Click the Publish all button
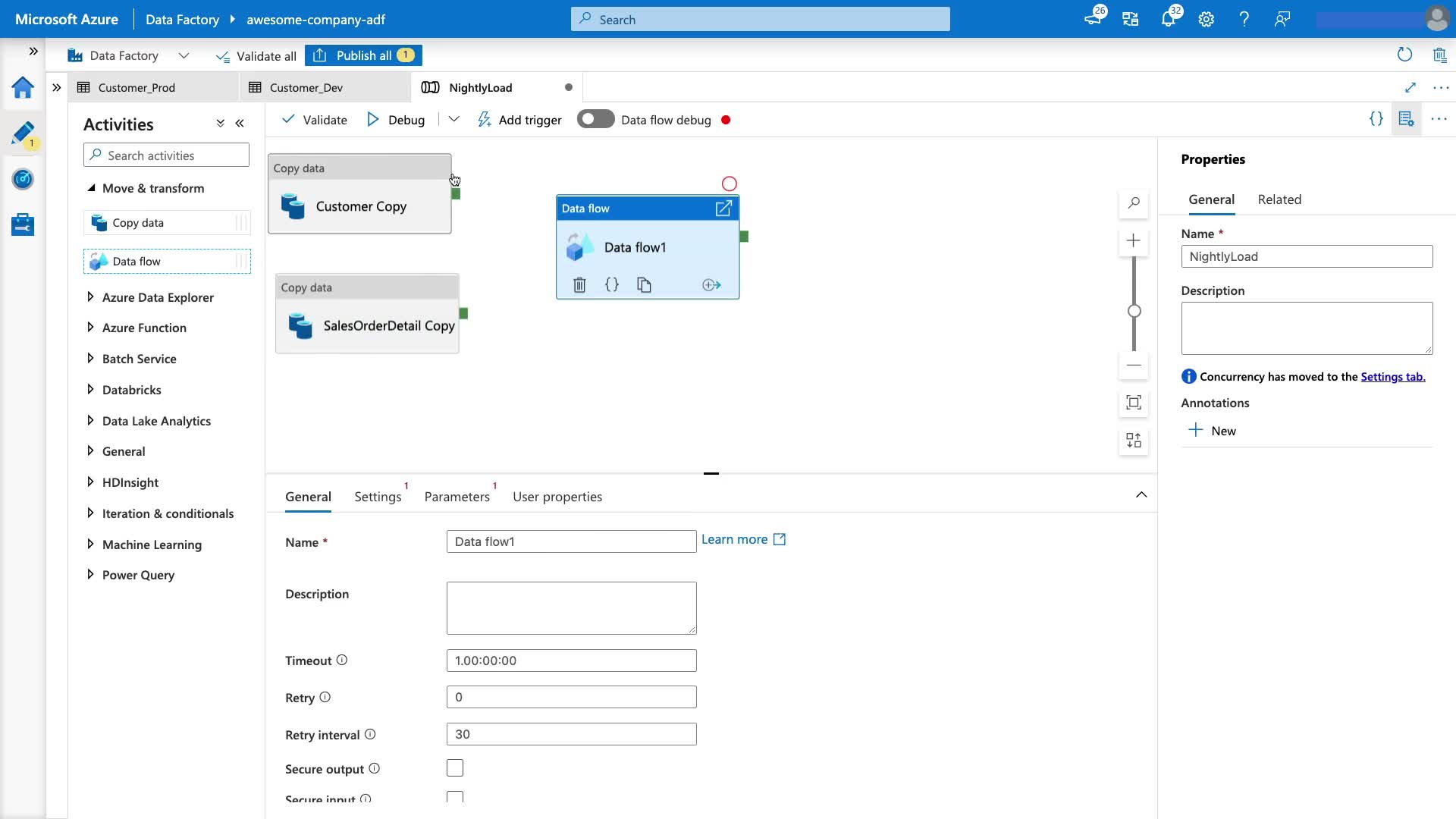The height and width of the screenshot is (819, 1456). coord(363,55)
